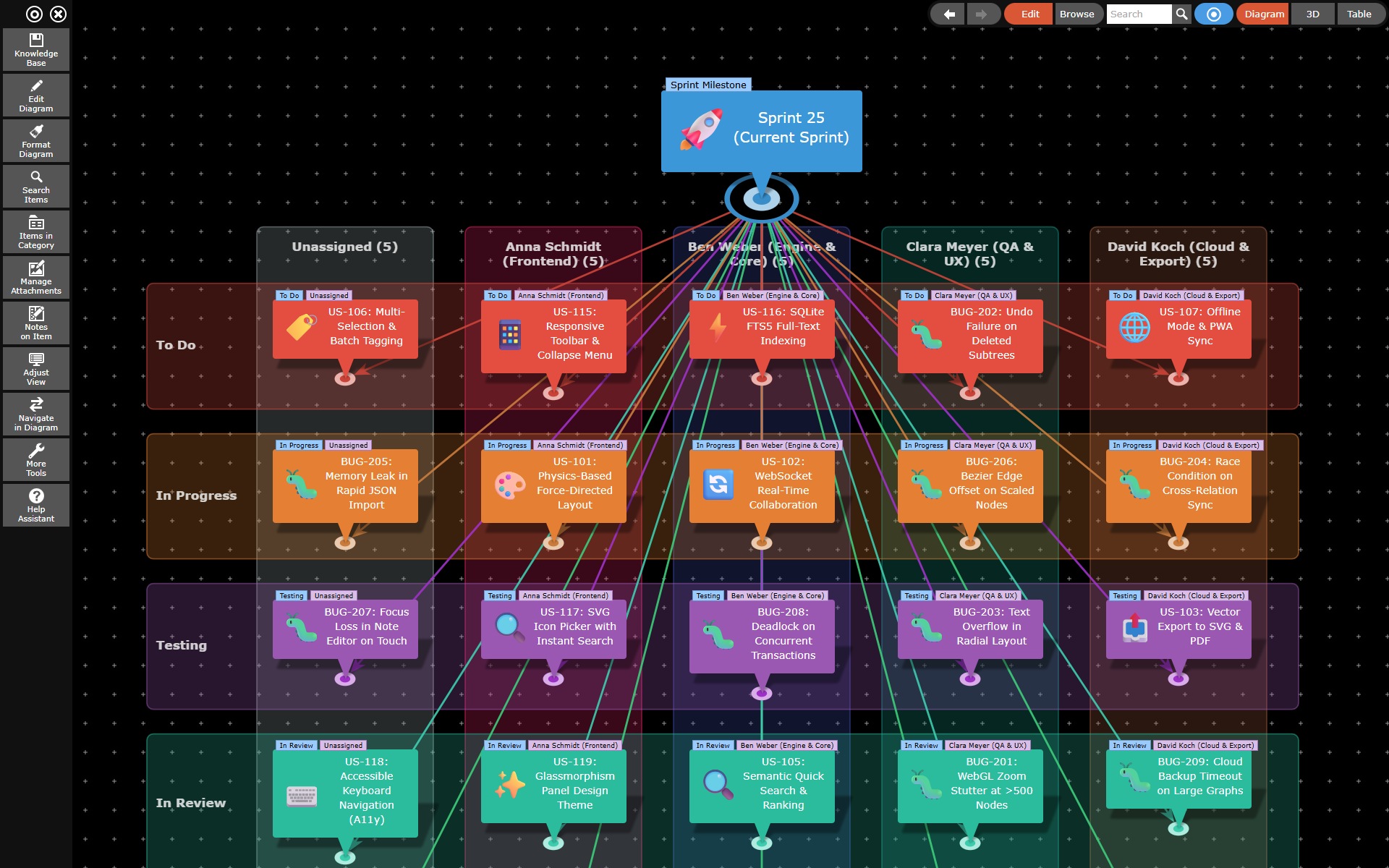Open the US-105 Semantic Quick Search card
Screen dimensions: 1389x868
[x=762, y=786]
